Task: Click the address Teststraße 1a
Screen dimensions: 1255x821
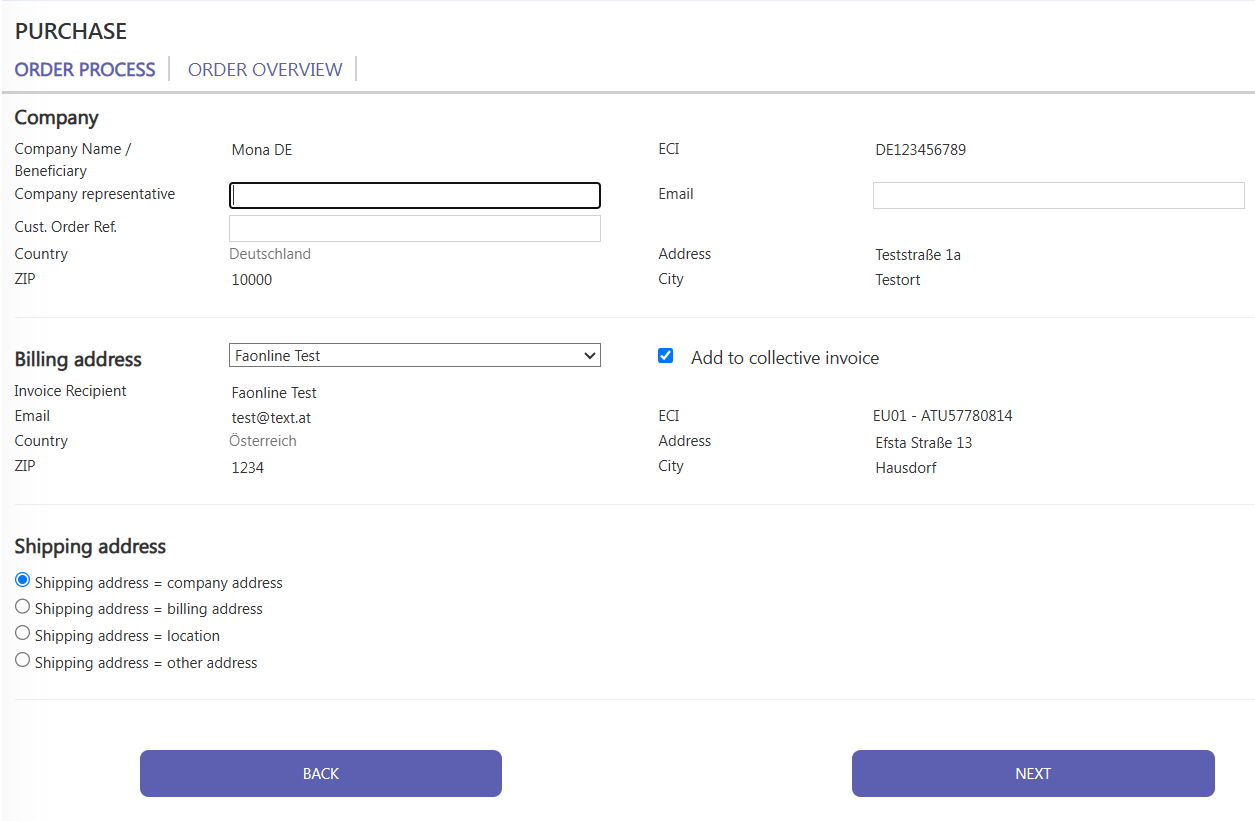Action: click(x=918, y=255)
